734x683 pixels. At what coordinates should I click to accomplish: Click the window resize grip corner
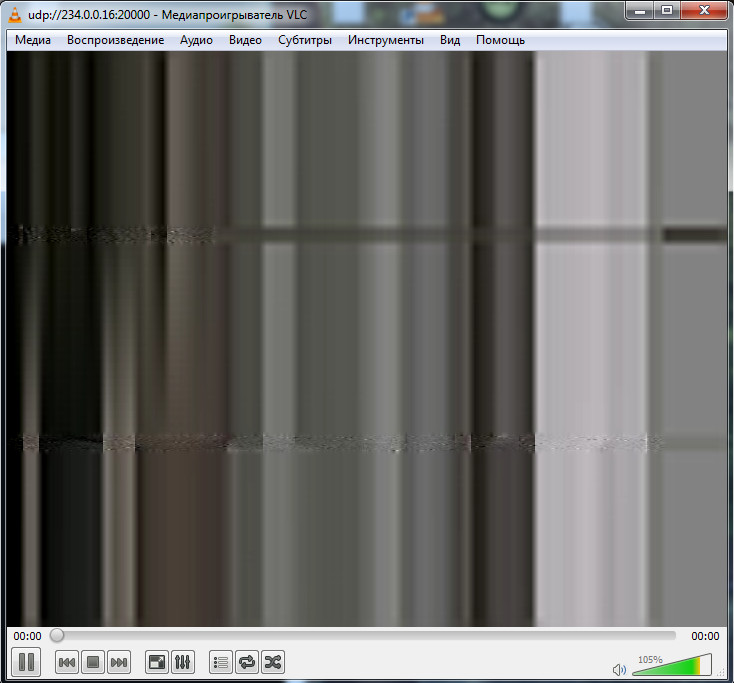coord(722,673)
